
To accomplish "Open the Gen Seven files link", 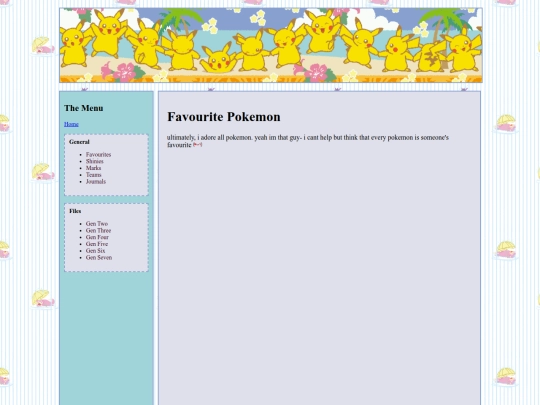I will coord(99,257).
